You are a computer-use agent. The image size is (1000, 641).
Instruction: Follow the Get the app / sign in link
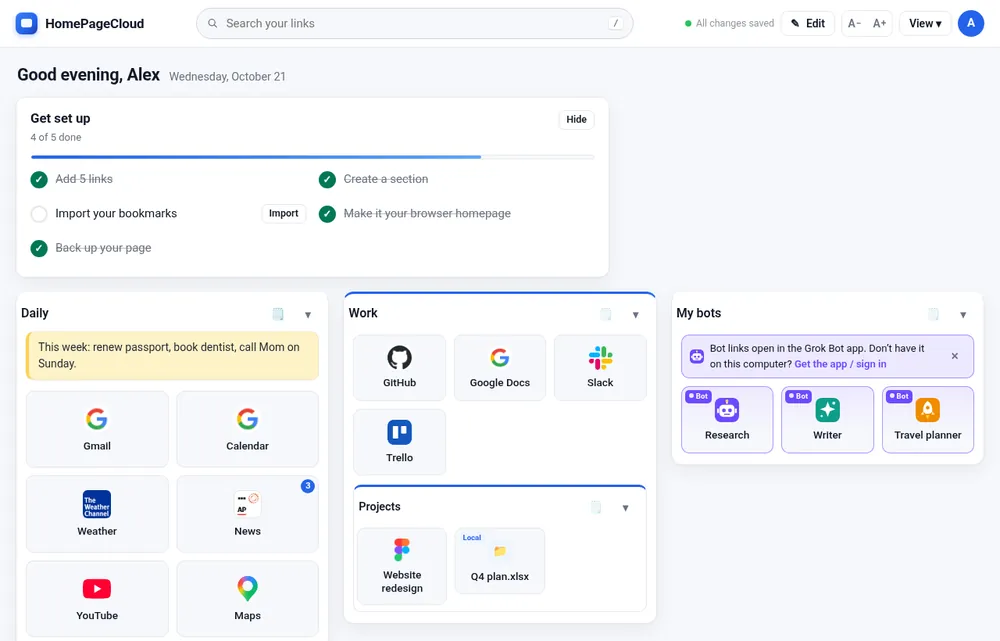(840, 364)
